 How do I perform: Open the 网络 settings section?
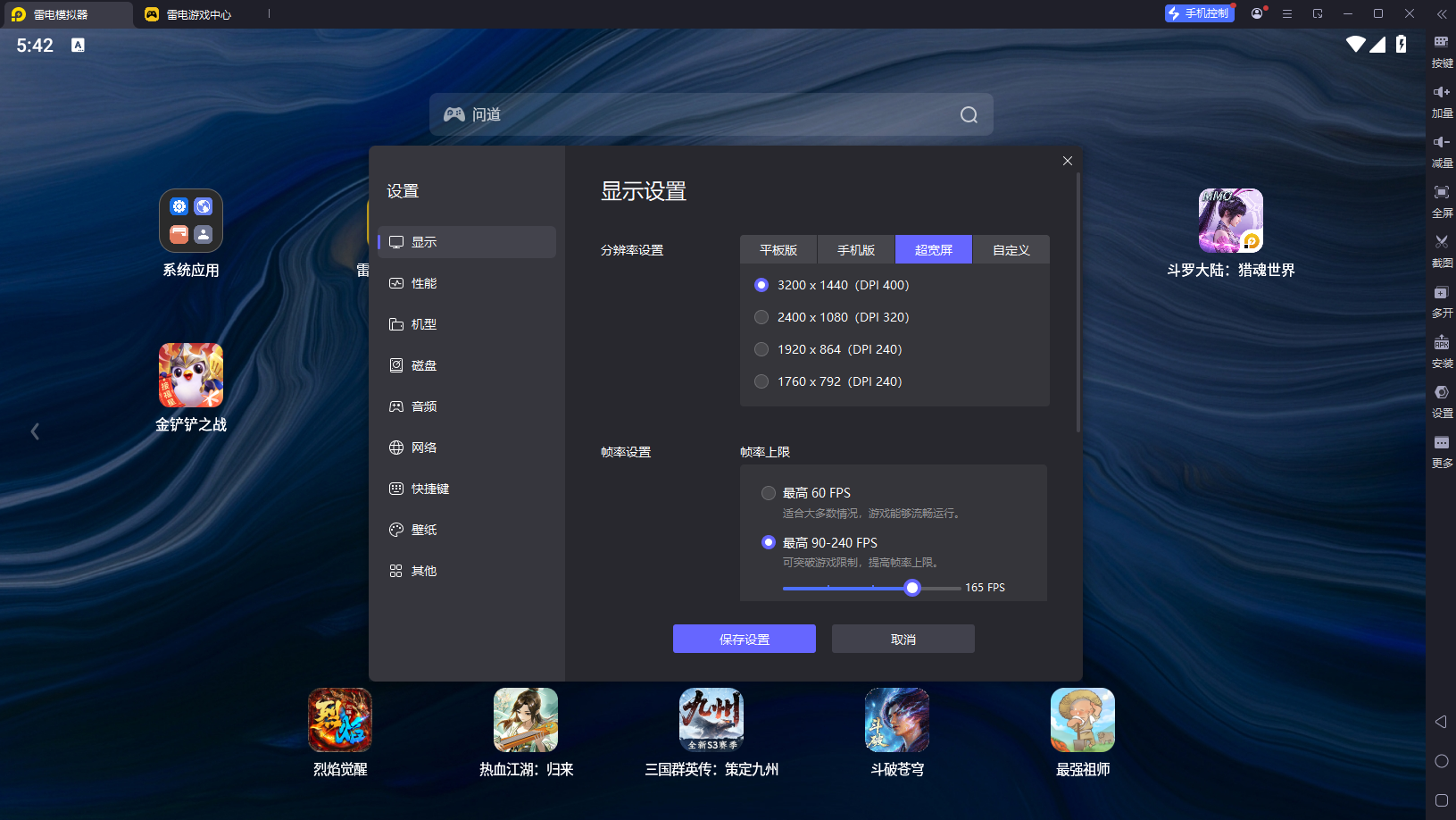(x=467, y=448)
